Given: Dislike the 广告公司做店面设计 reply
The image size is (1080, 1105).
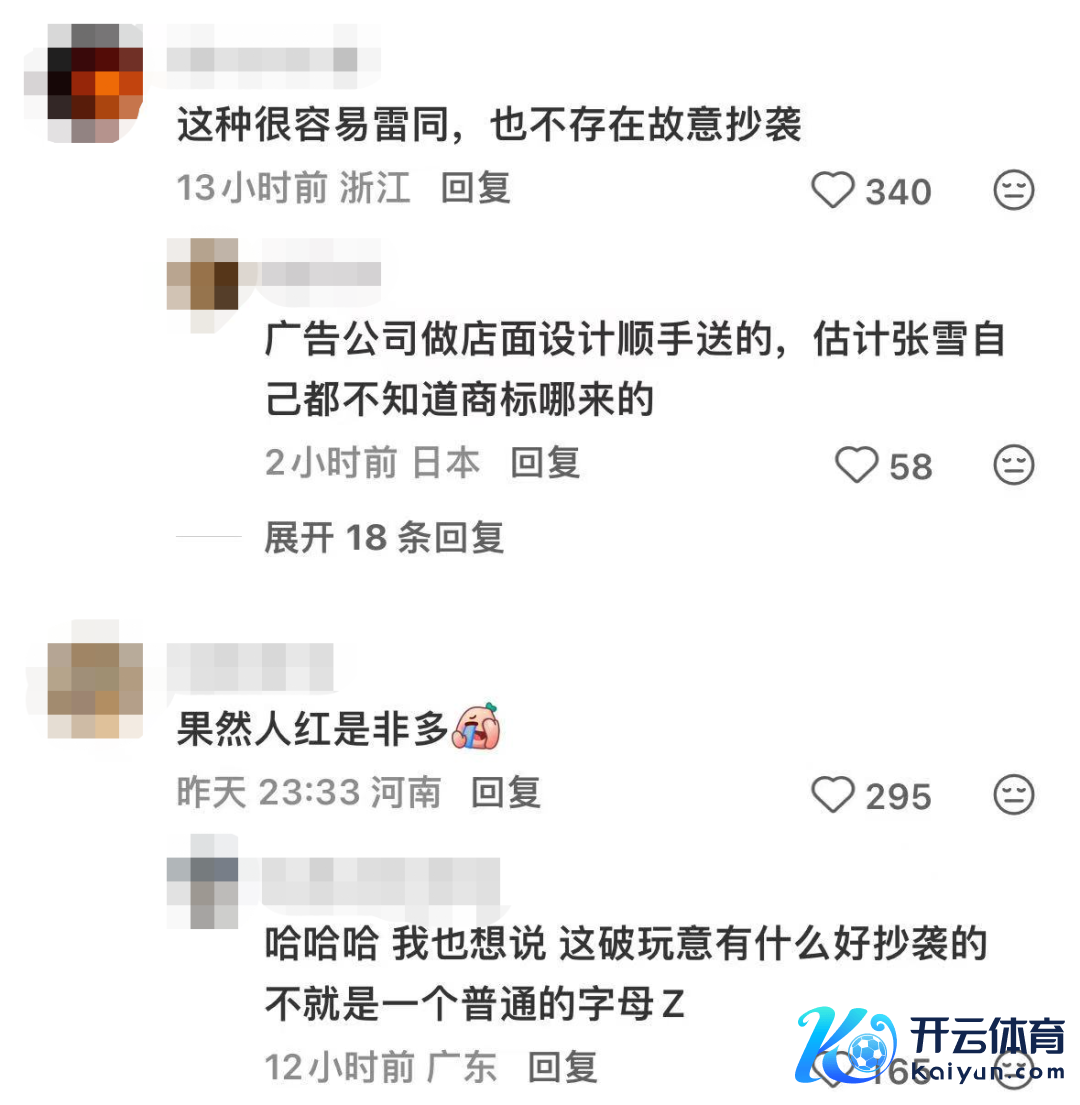Looking at the screenshot, I should pos(1013,465).
